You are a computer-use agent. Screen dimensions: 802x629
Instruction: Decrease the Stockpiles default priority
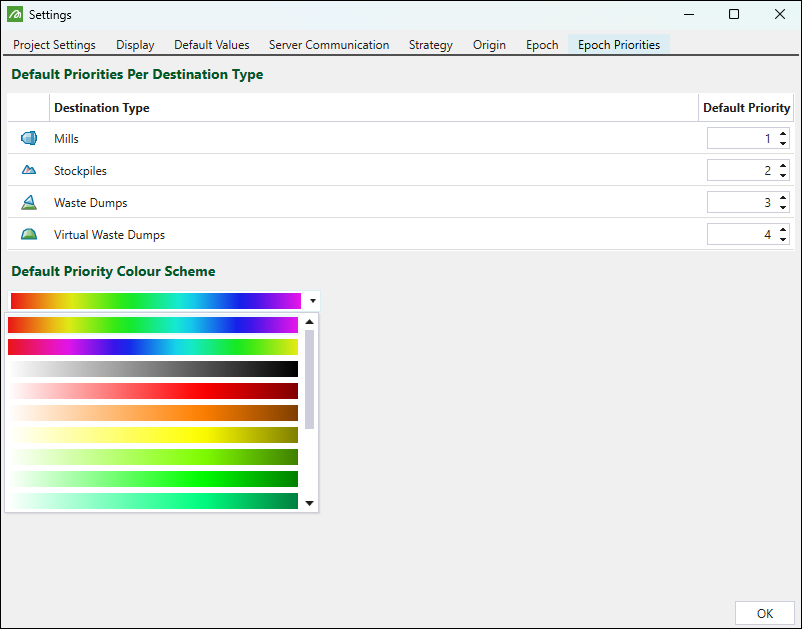coord(783,175)
